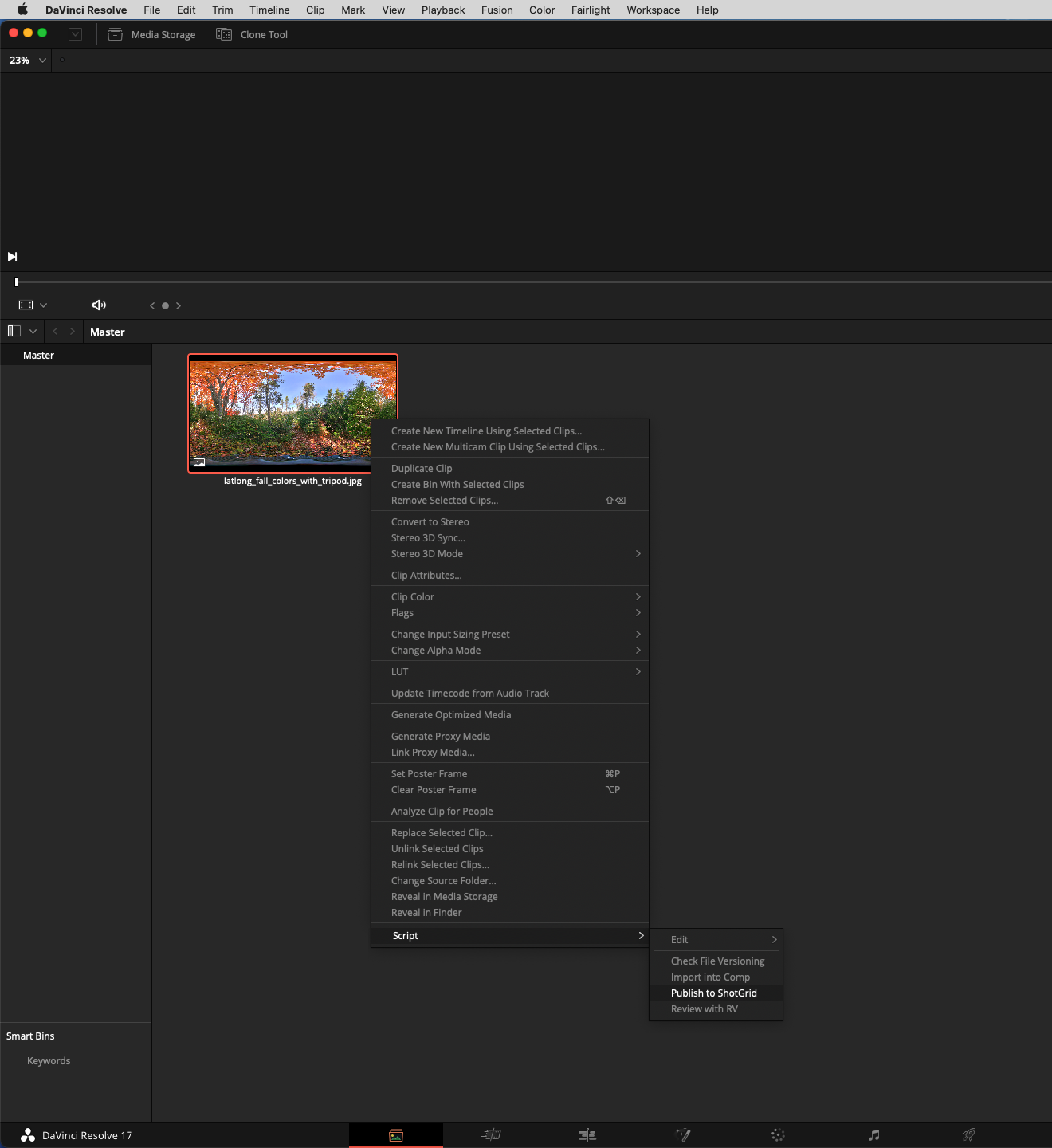The width and height of the screenshot is (1052, 1148).
Task: Open the workspace layout dropdown in the top toolbar
Action: click(76, 34)
